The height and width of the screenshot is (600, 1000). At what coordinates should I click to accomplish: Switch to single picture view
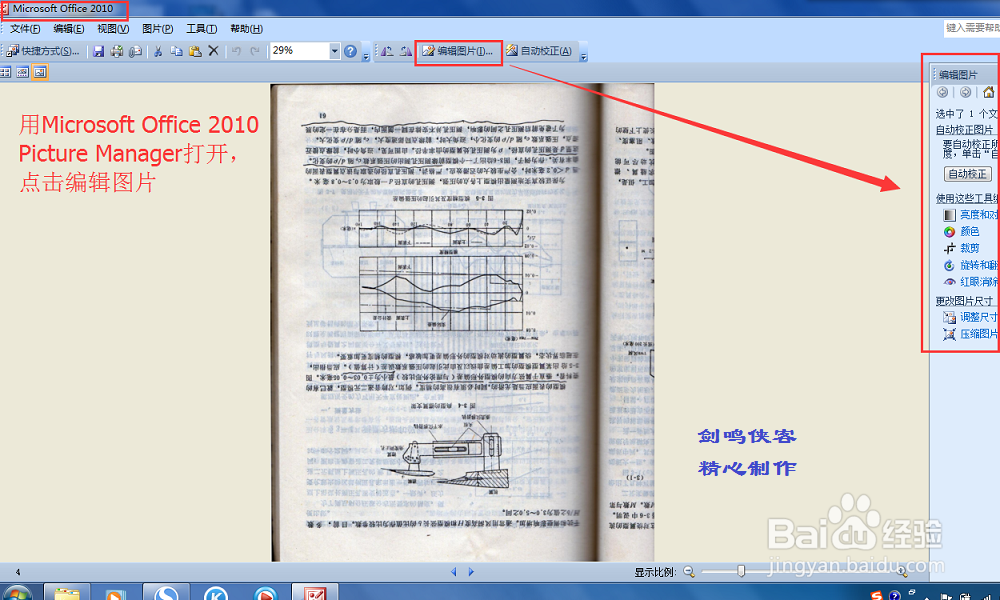tap(40, 73)
